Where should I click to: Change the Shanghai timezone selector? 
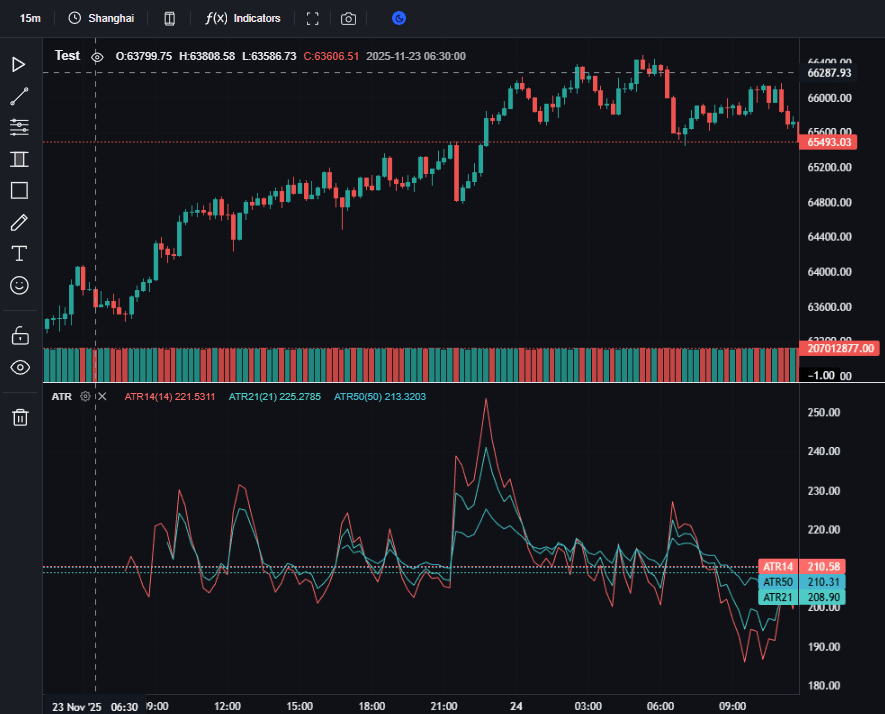[101, 18]
